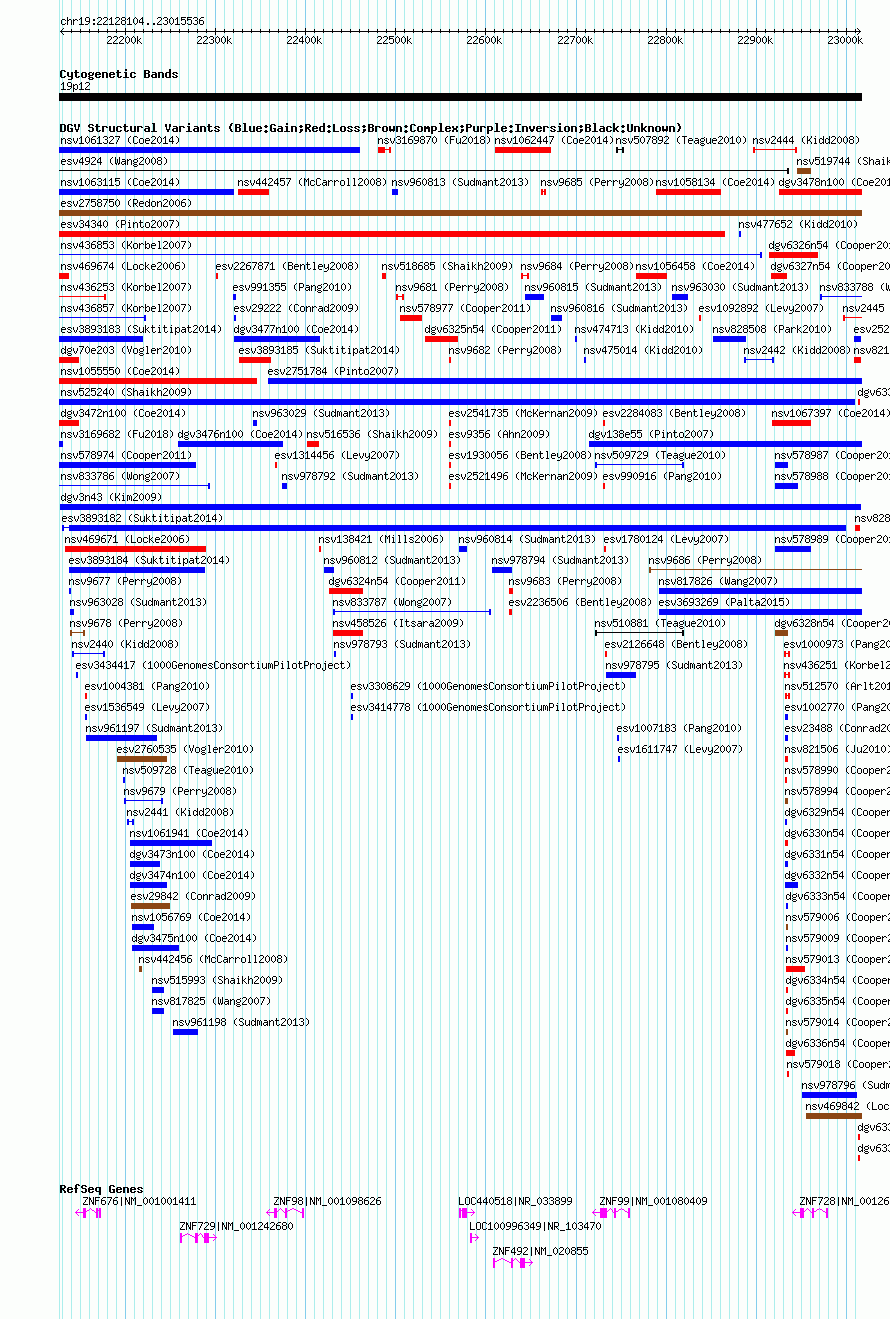Click the brown bar under esv29842 (Conrad2009)

click(x=150, y=906)
